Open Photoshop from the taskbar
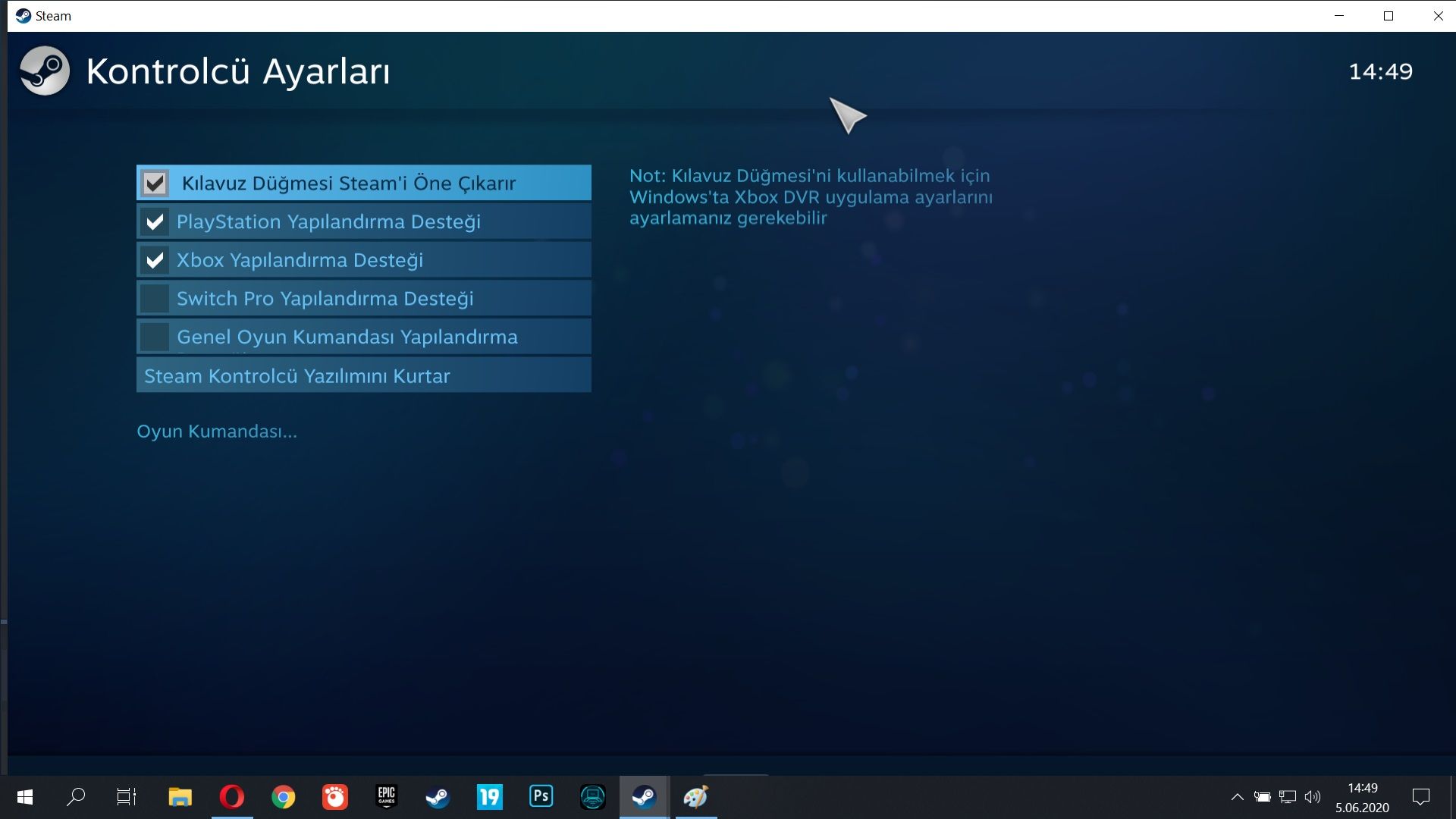The image size is (1456, 819). [541, 797]
